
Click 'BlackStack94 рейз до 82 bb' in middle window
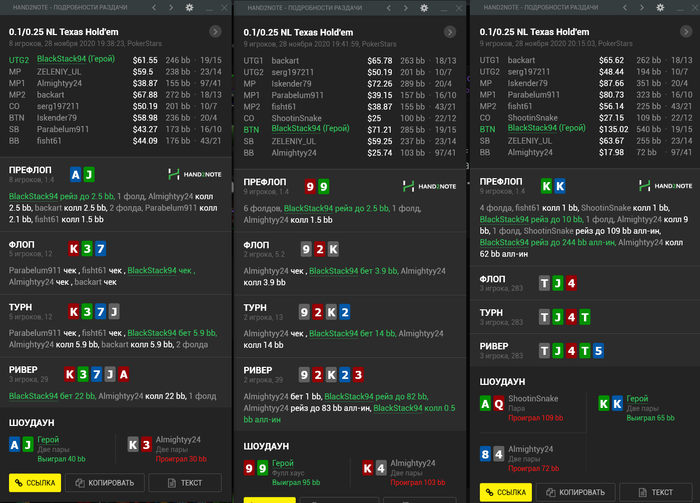pos(376,396)
